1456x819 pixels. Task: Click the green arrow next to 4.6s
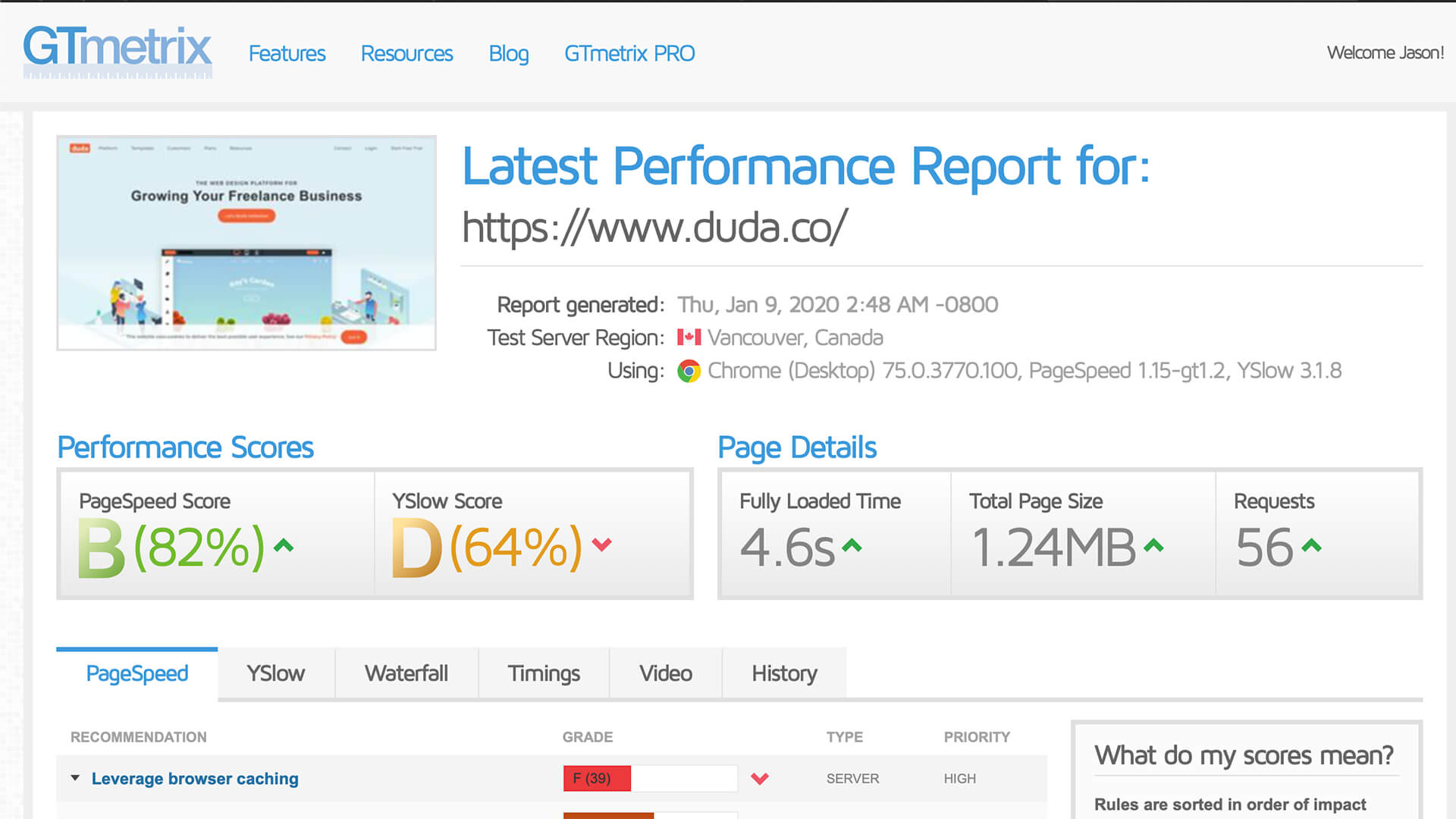pos(852,545)
